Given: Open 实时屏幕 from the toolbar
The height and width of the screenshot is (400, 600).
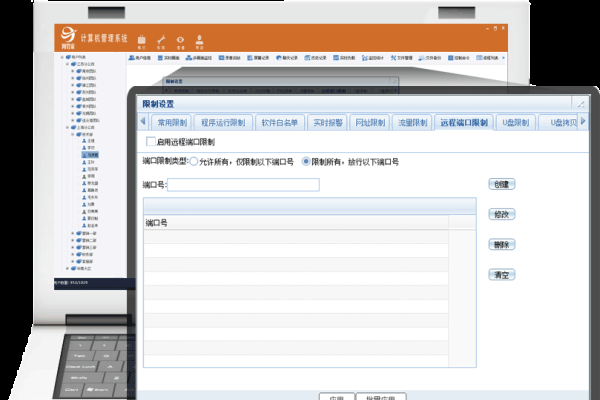Looking at the screenshot, I should click(168, 59).
